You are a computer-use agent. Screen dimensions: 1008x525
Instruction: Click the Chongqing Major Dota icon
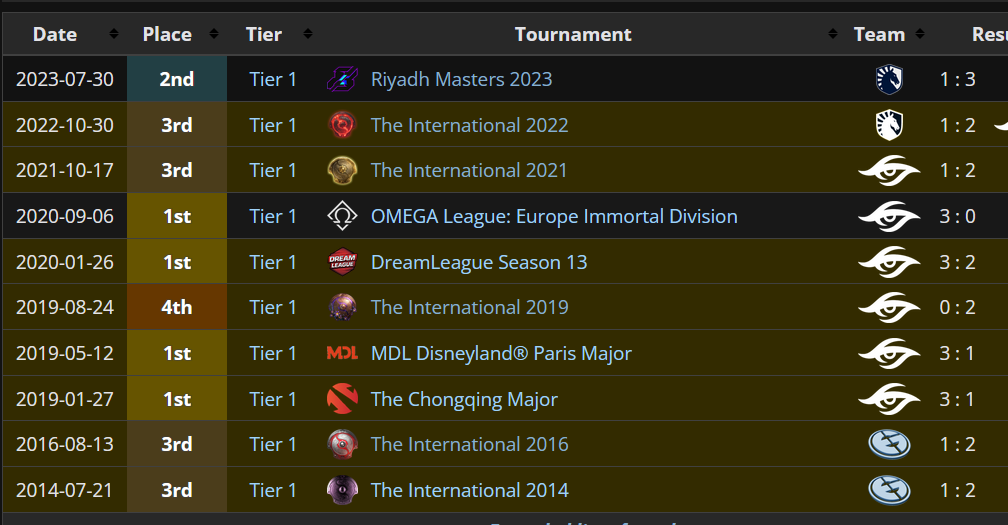pos(342,399)
